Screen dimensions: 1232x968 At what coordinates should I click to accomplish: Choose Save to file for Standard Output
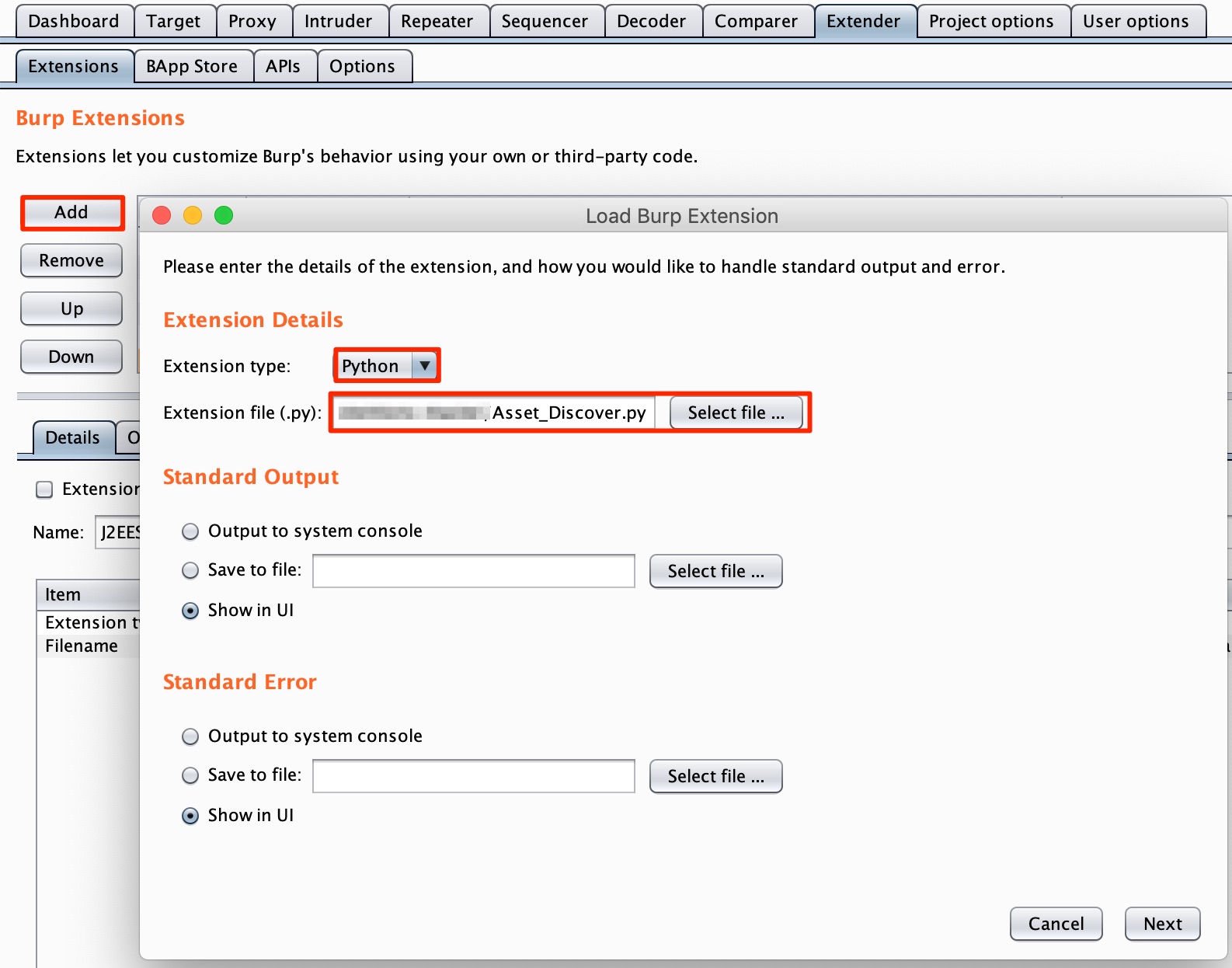coord(190,570)
